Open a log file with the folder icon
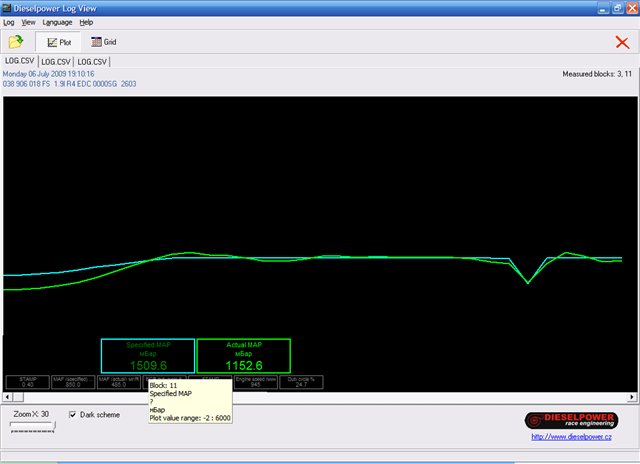 pos(16,42)
